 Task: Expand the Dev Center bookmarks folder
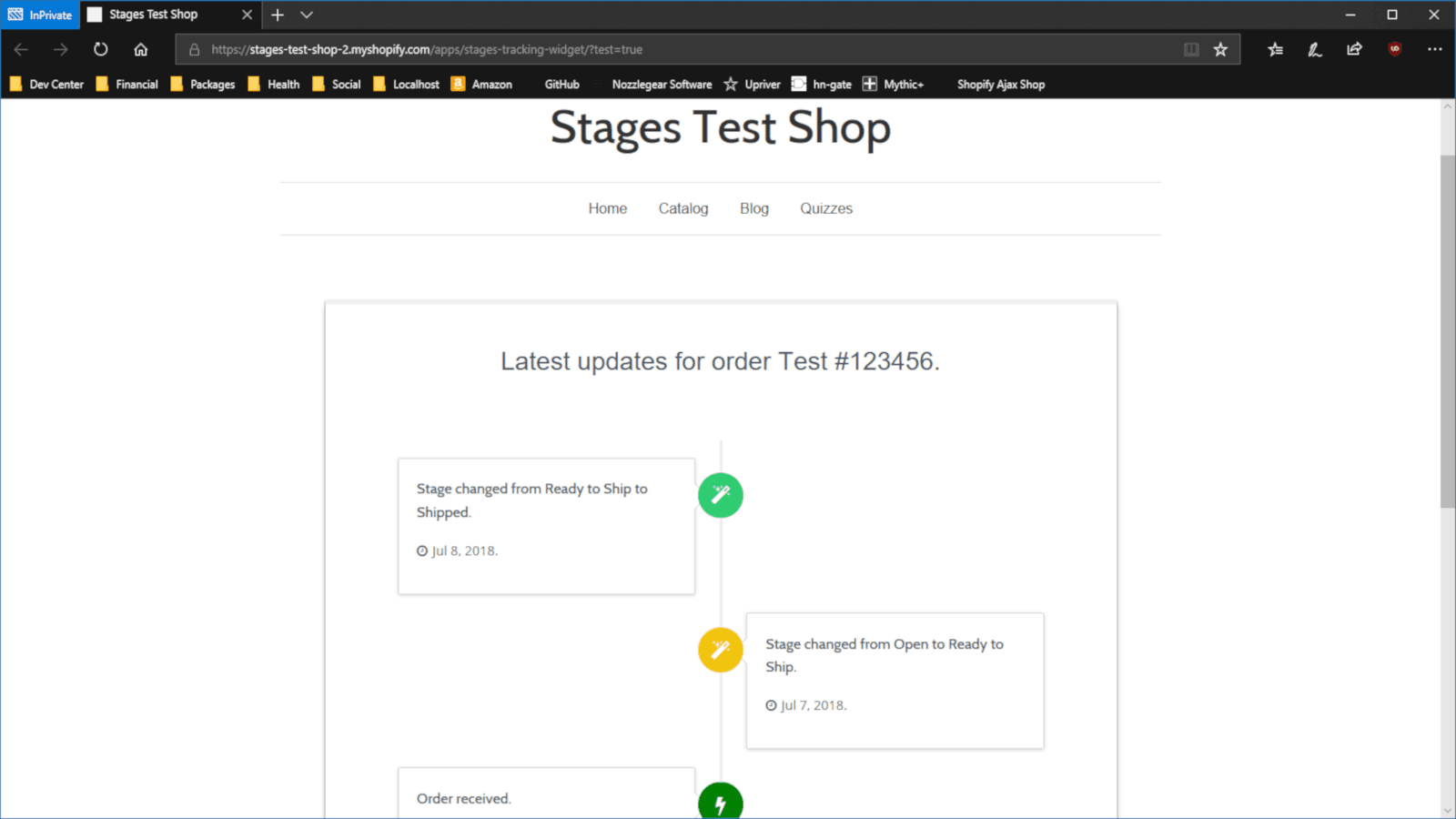pos(47,84)
